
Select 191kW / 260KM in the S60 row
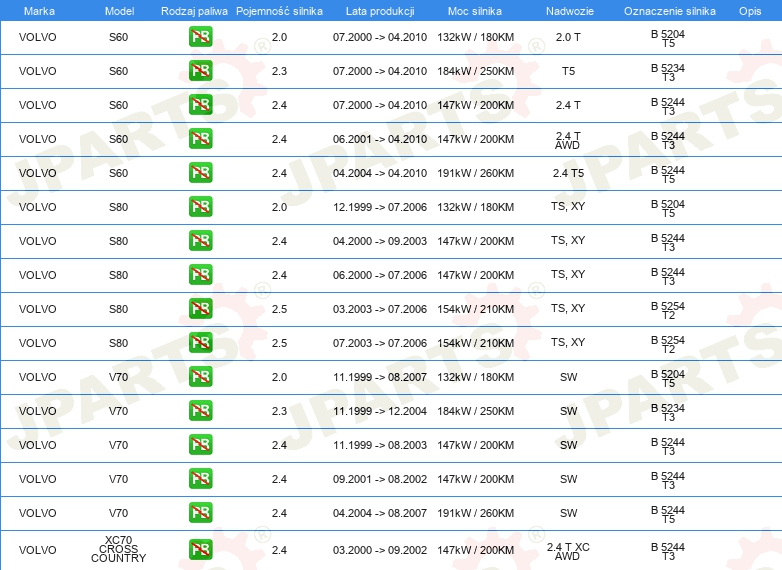[x=476, y=173]
